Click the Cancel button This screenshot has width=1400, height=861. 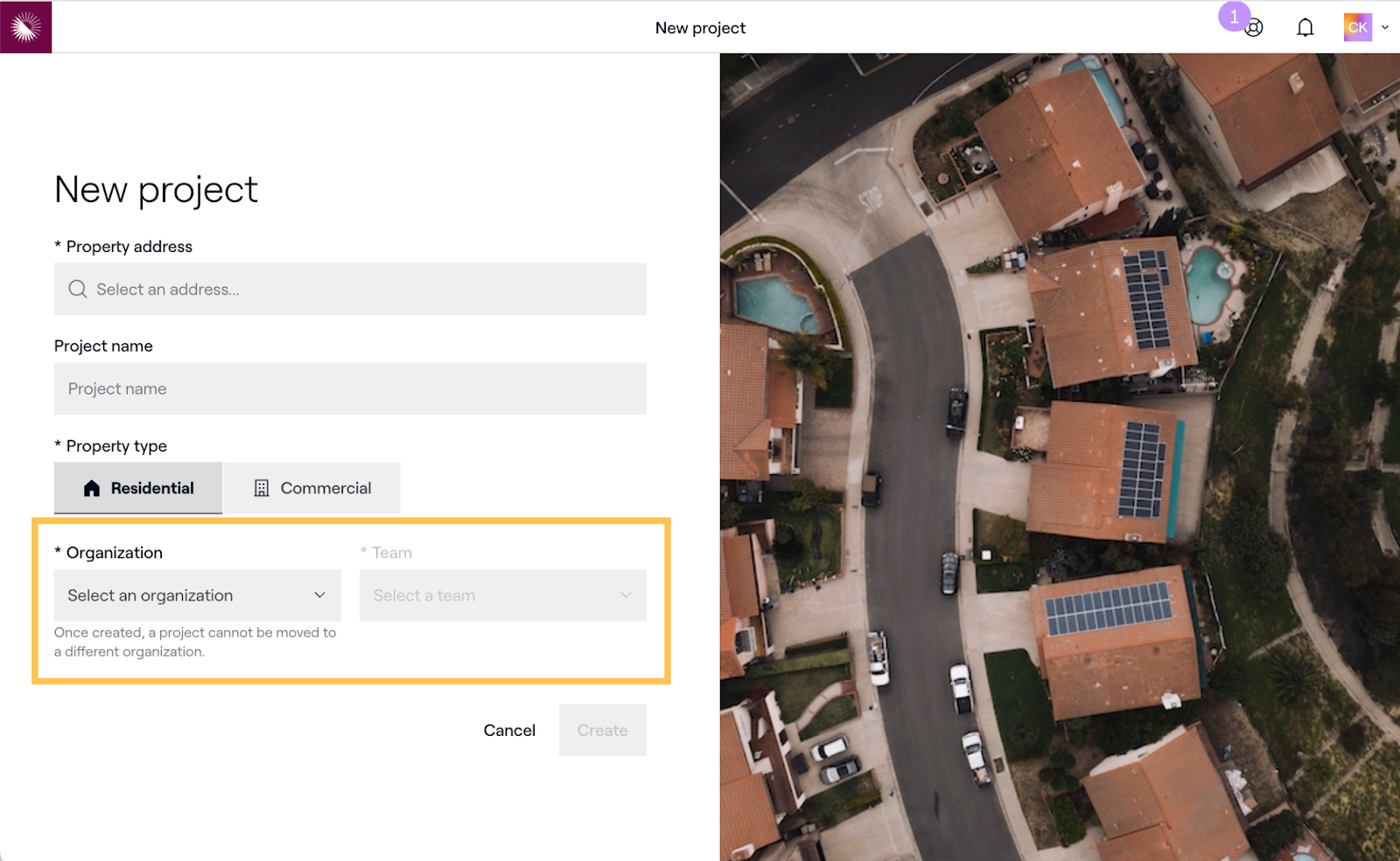pos(509,730)
